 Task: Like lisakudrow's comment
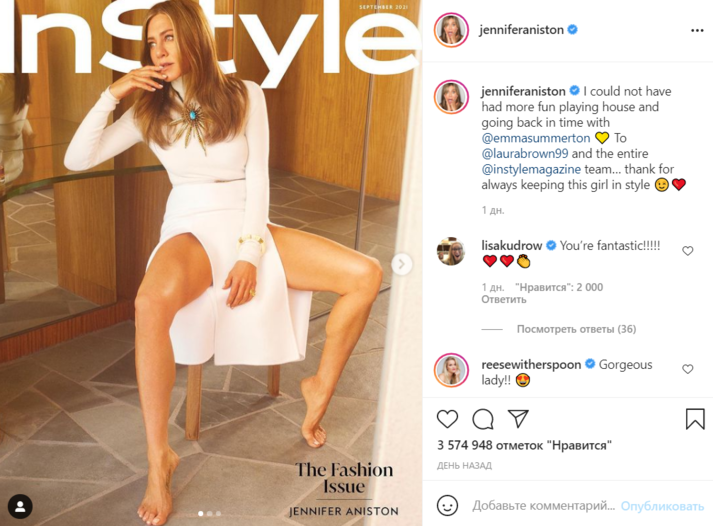tap(688, 250)
